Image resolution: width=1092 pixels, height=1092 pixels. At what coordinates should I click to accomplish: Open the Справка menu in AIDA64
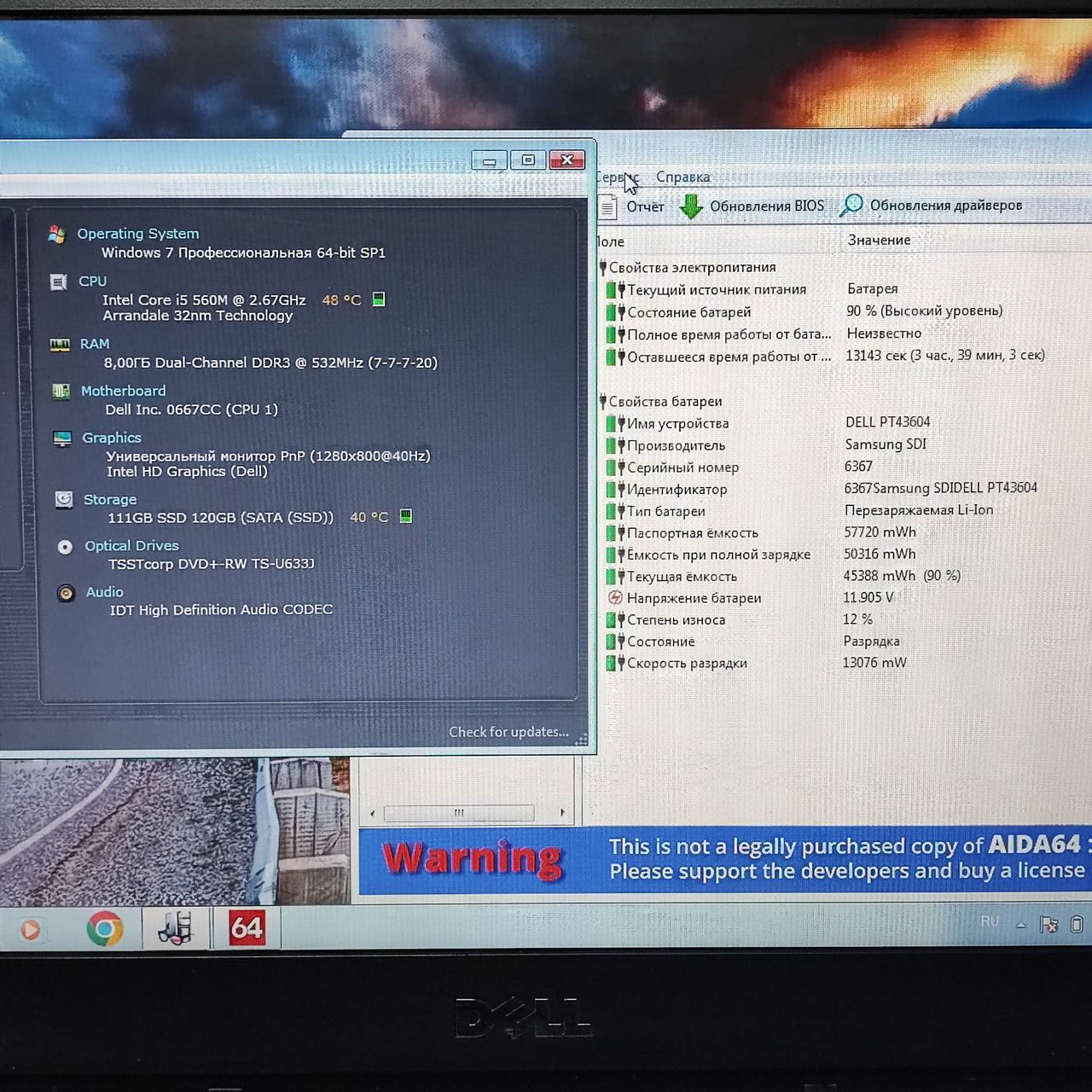(x=682, y=177)
